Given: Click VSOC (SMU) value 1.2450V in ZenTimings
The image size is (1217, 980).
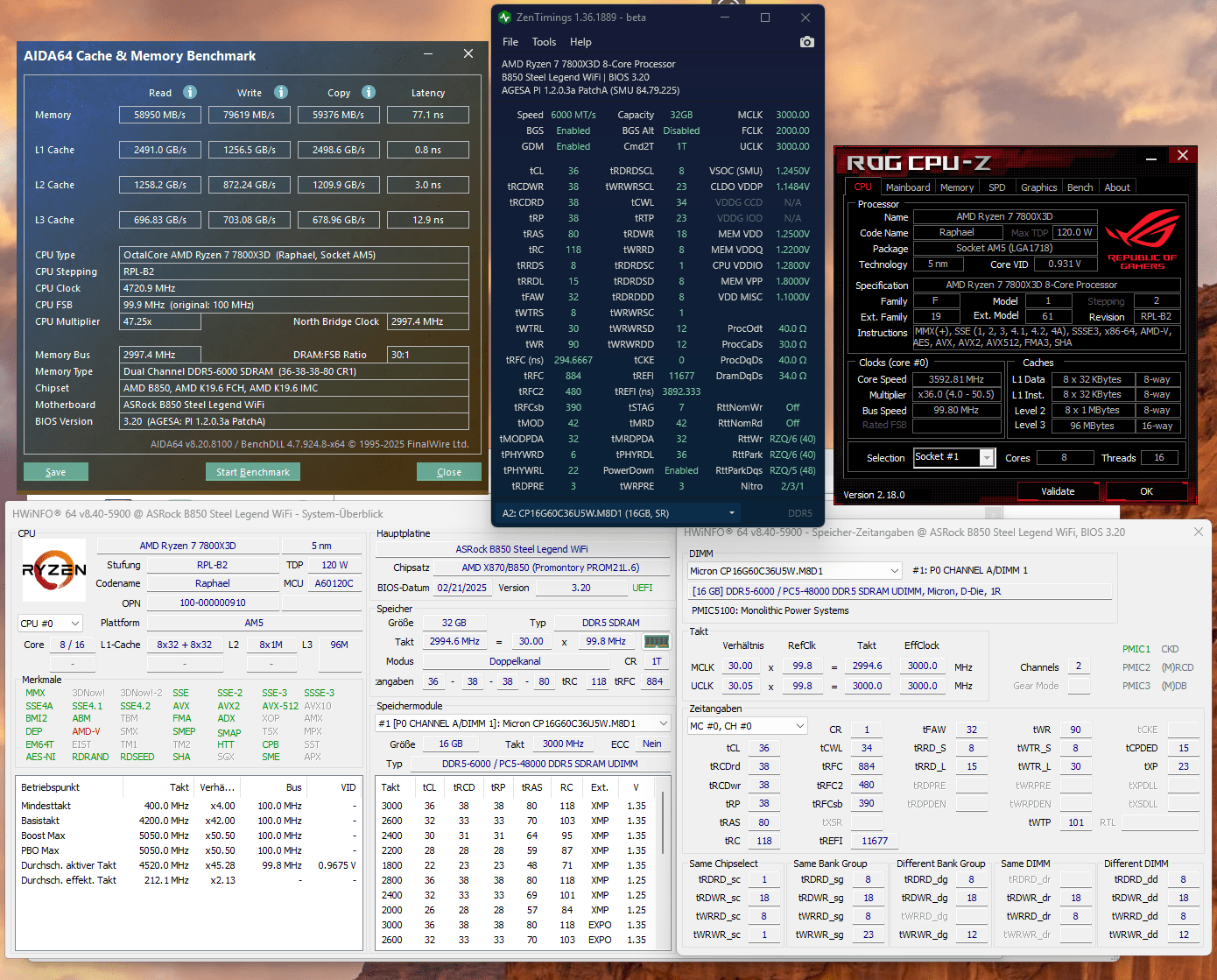Looking at the screenshot, I should [x=792, y=171].
